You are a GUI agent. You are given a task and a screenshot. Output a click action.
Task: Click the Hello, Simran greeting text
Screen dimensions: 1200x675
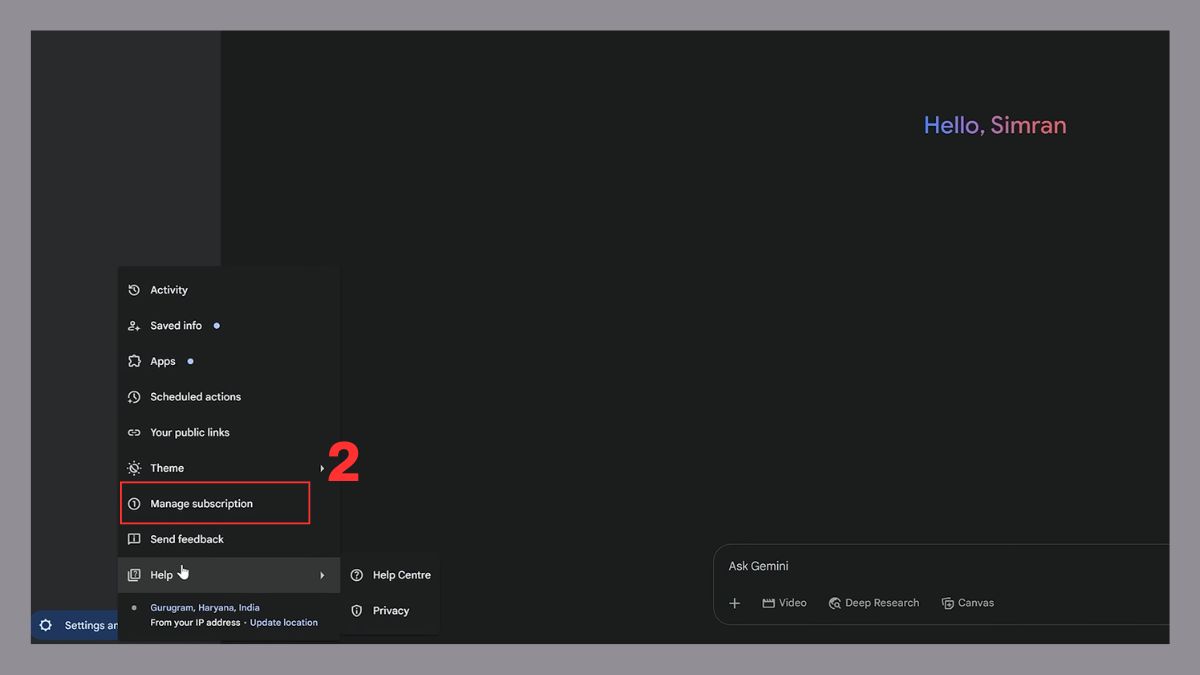pyautogui.click(x=995, y=125)
